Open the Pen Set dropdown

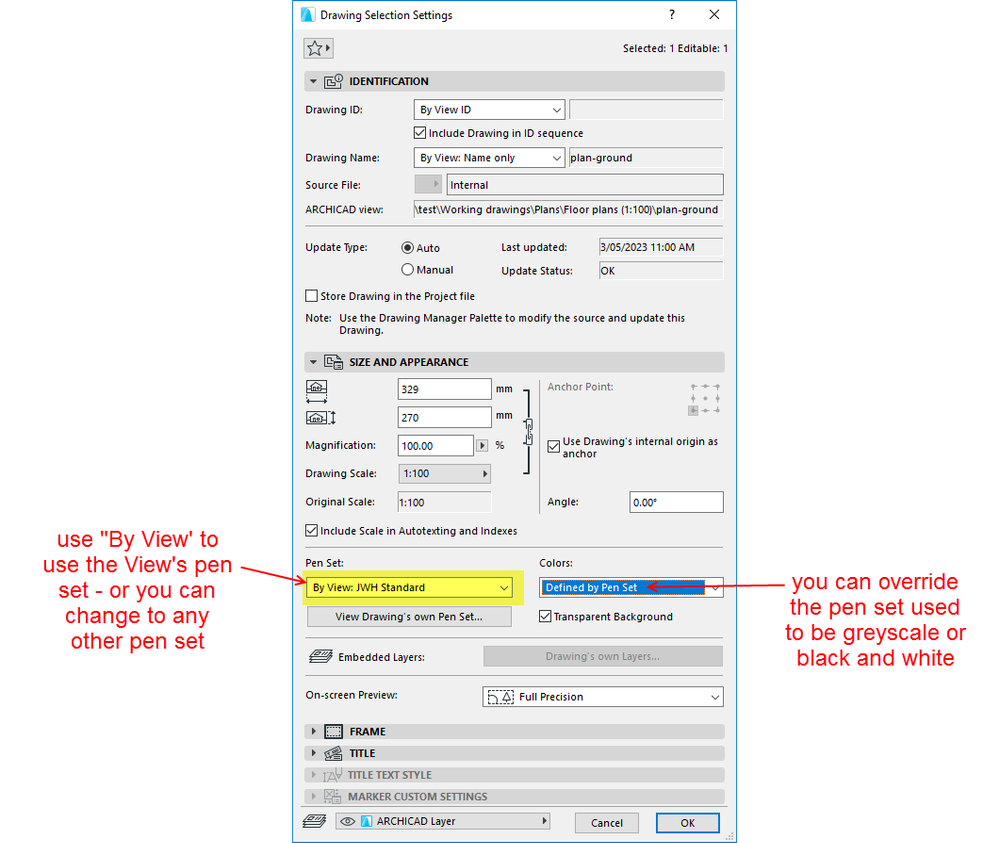coord(409,587)
